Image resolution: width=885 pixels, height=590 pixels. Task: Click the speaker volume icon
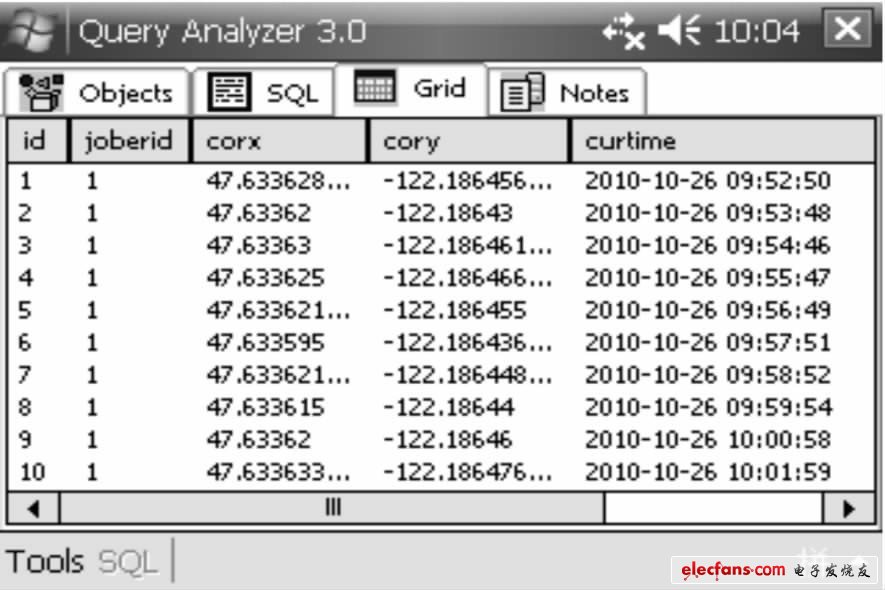(680, 31)
